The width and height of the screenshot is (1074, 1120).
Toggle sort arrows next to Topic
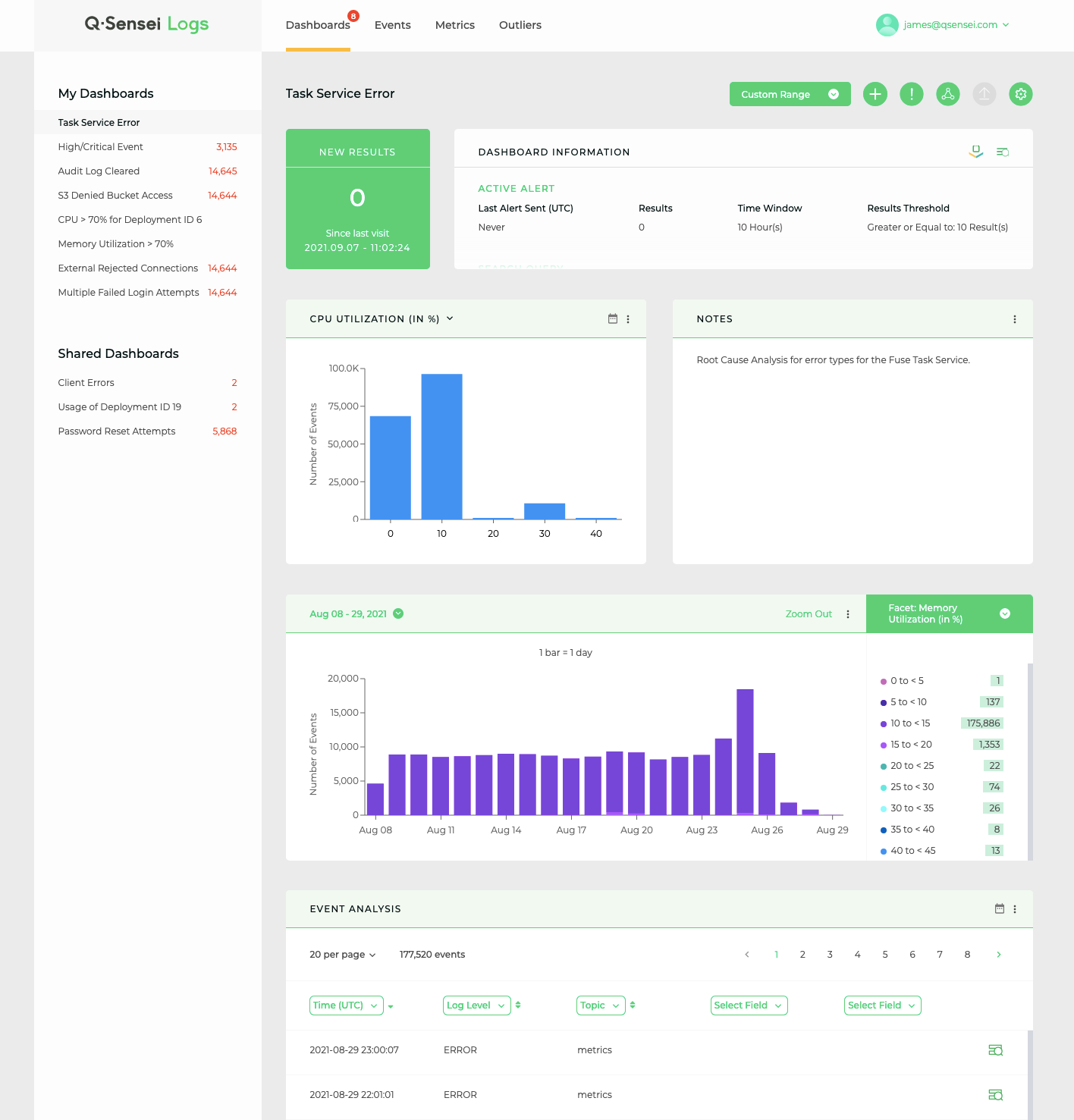[x=633, y=1005]
